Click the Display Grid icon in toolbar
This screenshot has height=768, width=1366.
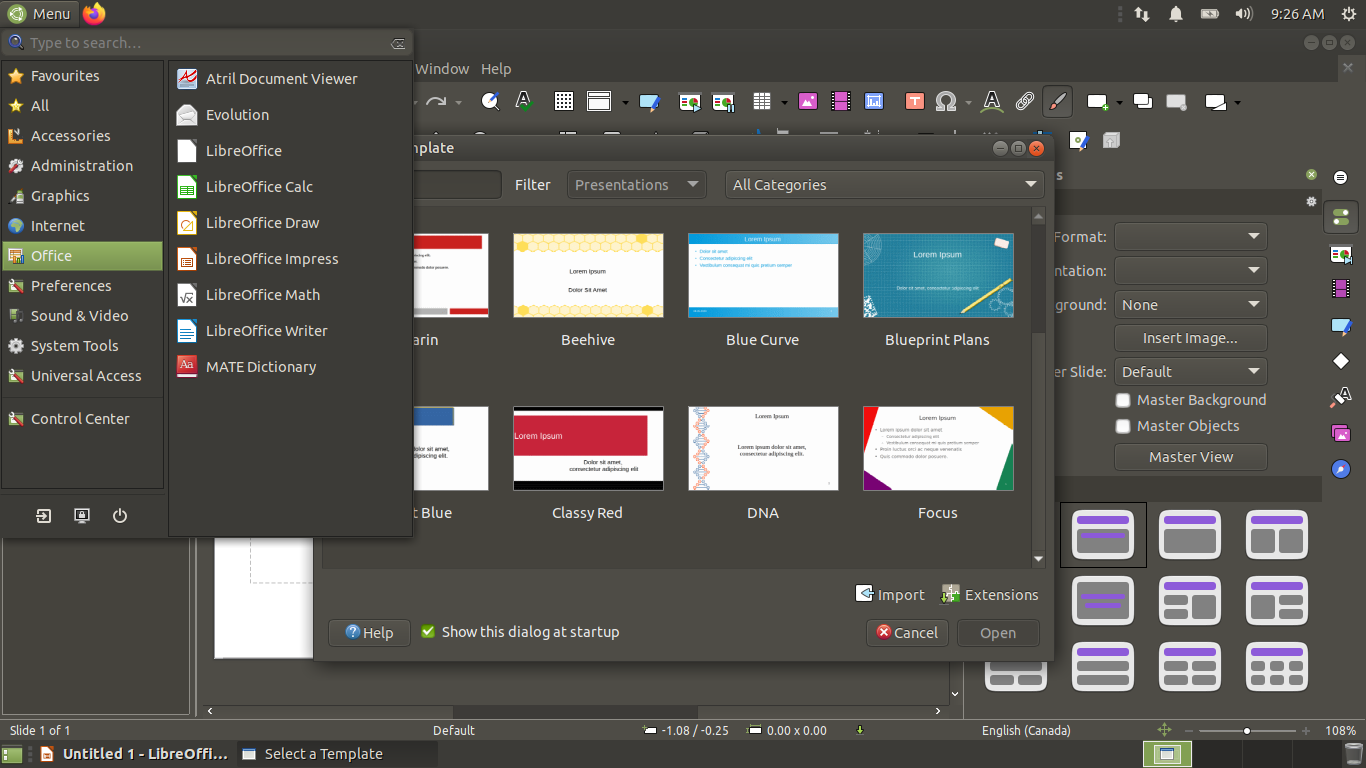tap(564, 101)
